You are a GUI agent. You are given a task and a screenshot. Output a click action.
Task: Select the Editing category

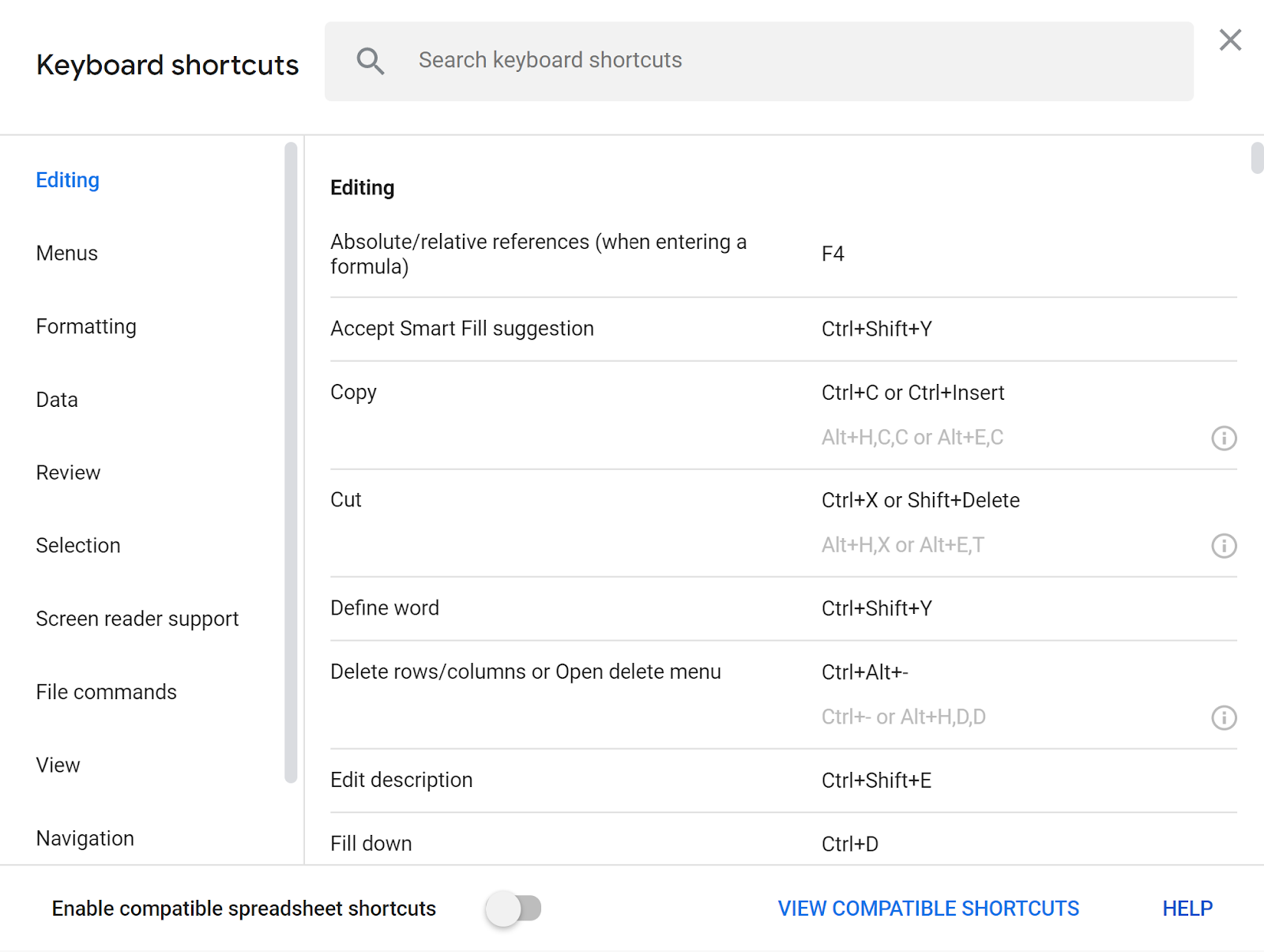pos(68,180)
